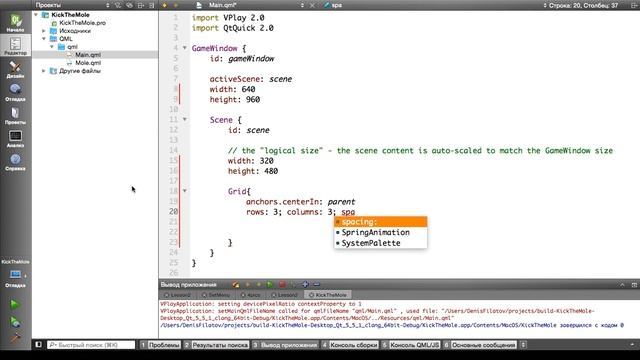Viewport: 640px width, 360px height.
Task: Minimize the output pane with up arrow
Action: tap(622, 284)
